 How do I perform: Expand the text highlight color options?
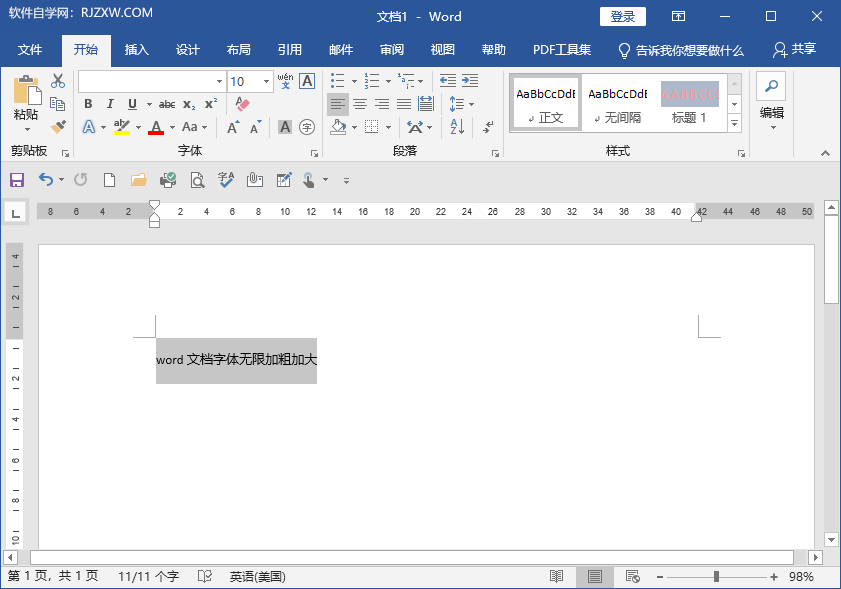[x=137, y=127]
